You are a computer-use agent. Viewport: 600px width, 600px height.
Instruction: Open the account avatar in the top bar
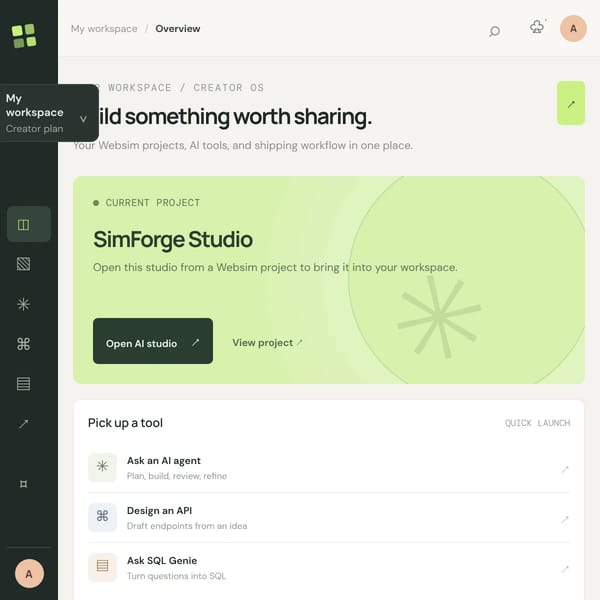click(573, 28)
